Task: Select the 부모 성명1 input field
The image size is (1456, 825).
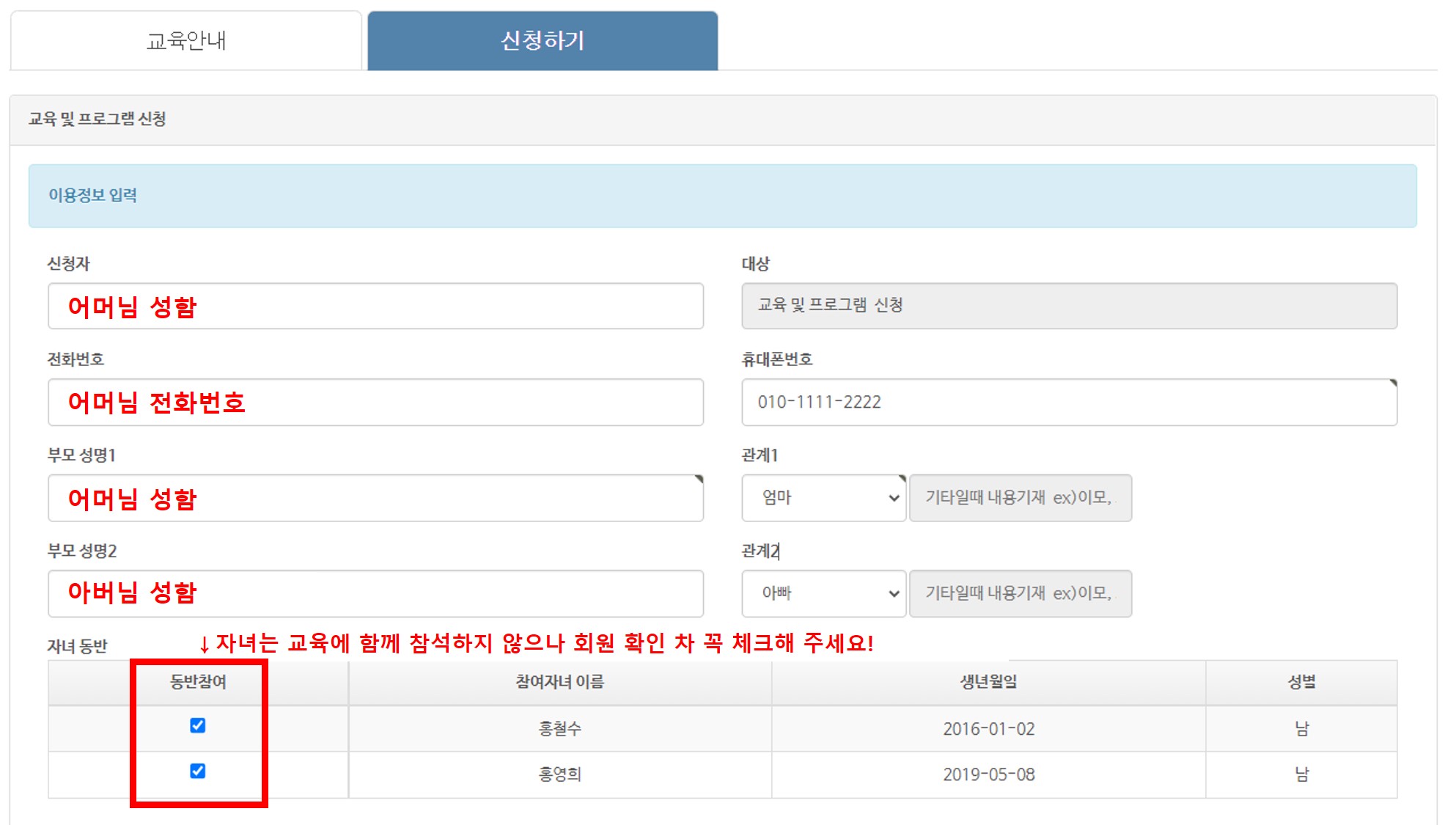Action: tap(375, 499)
